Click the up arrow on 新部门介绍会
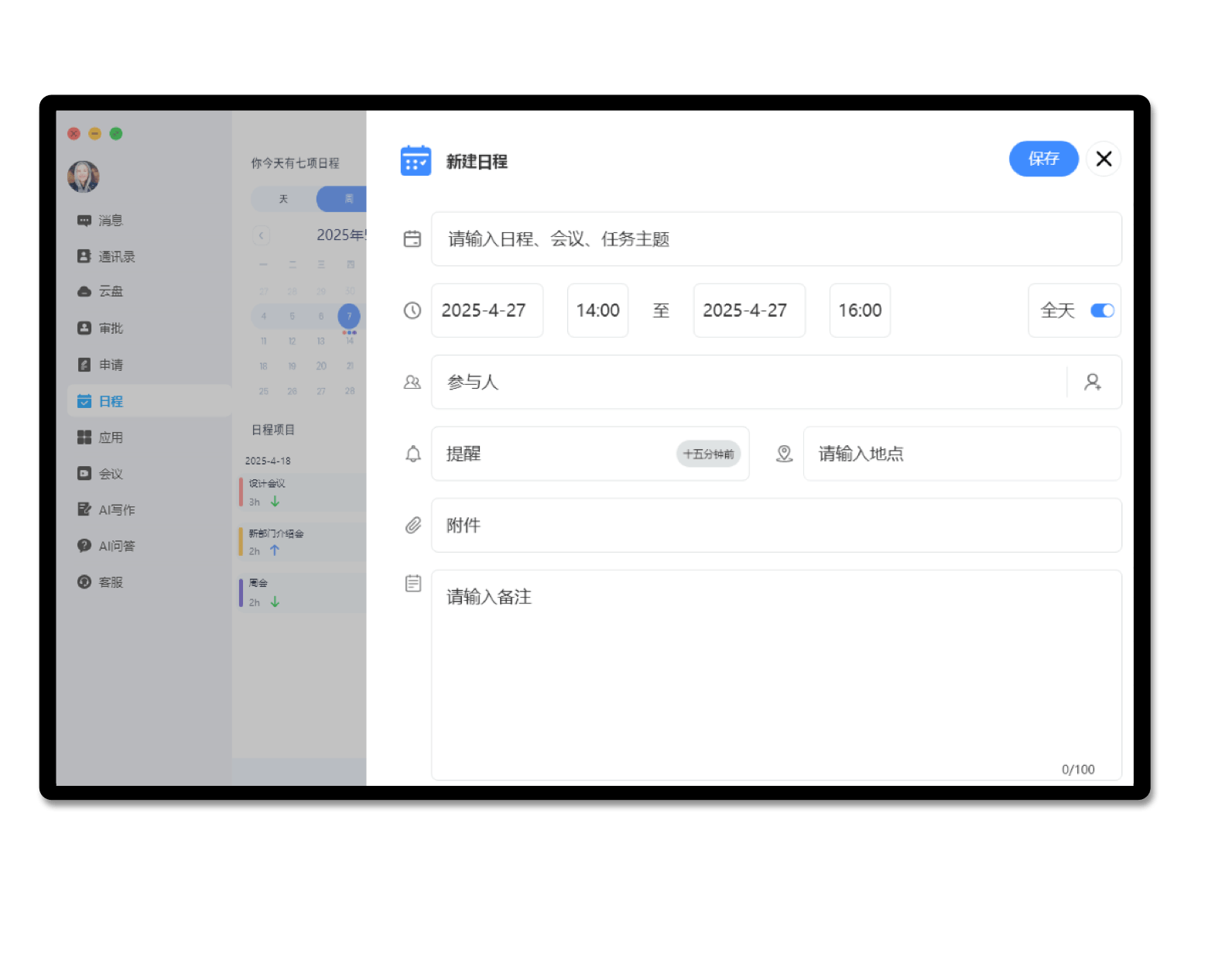 (275, 551)
